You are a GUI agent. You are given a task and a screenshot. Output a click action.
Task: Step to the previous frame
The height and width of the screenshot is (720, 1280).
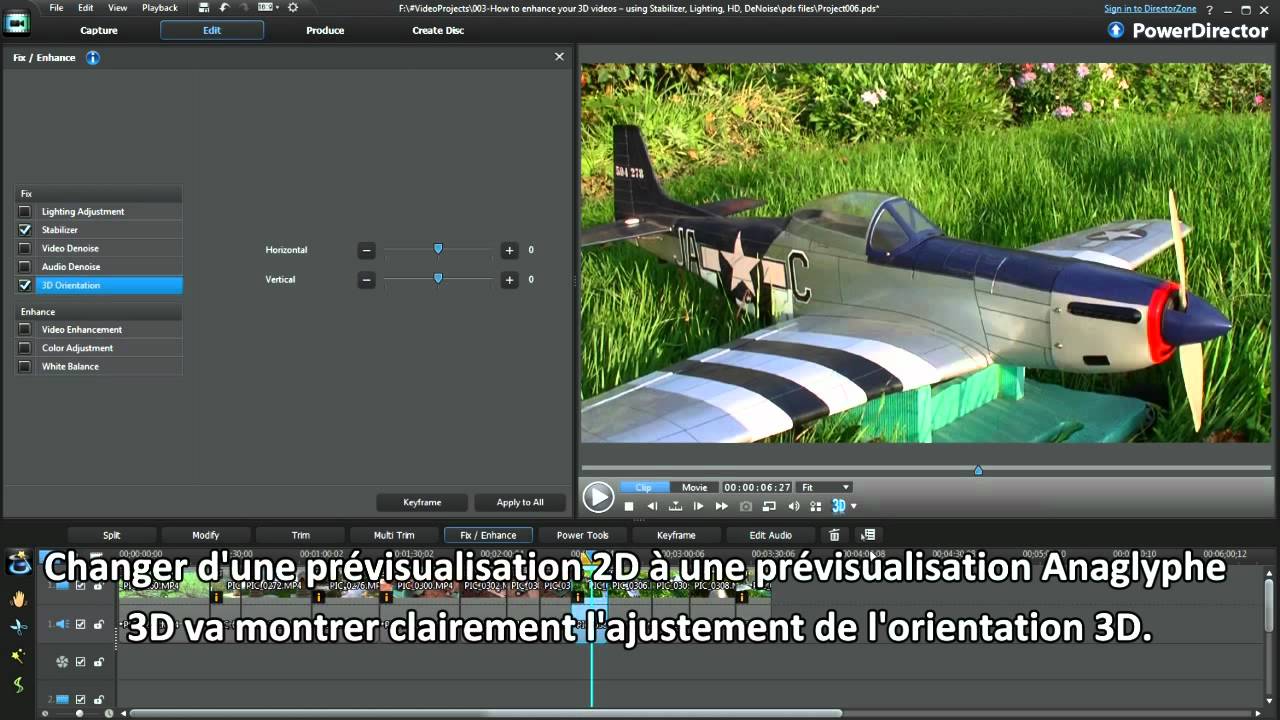(x=652, y=506)
